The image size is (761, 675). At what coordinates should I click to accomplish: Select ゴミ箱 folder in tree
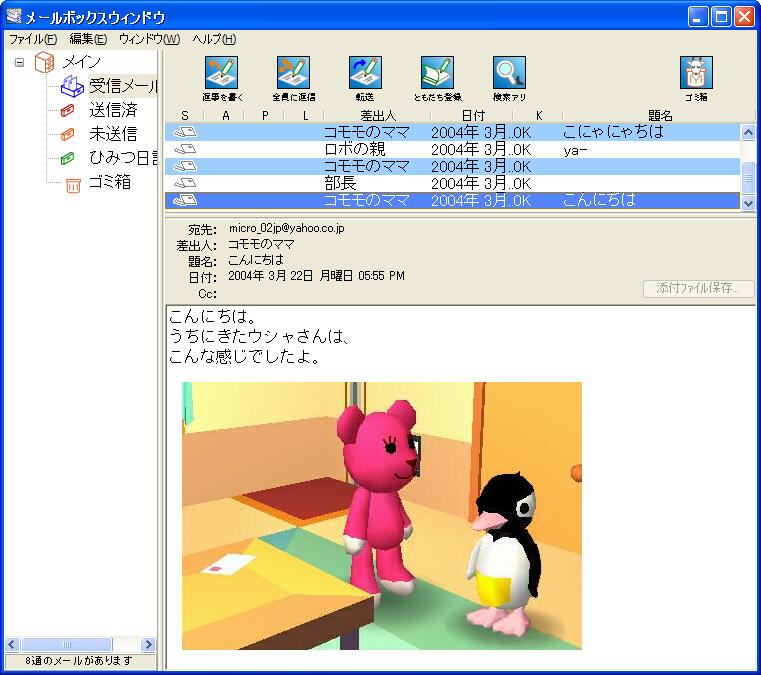point(110,182)
